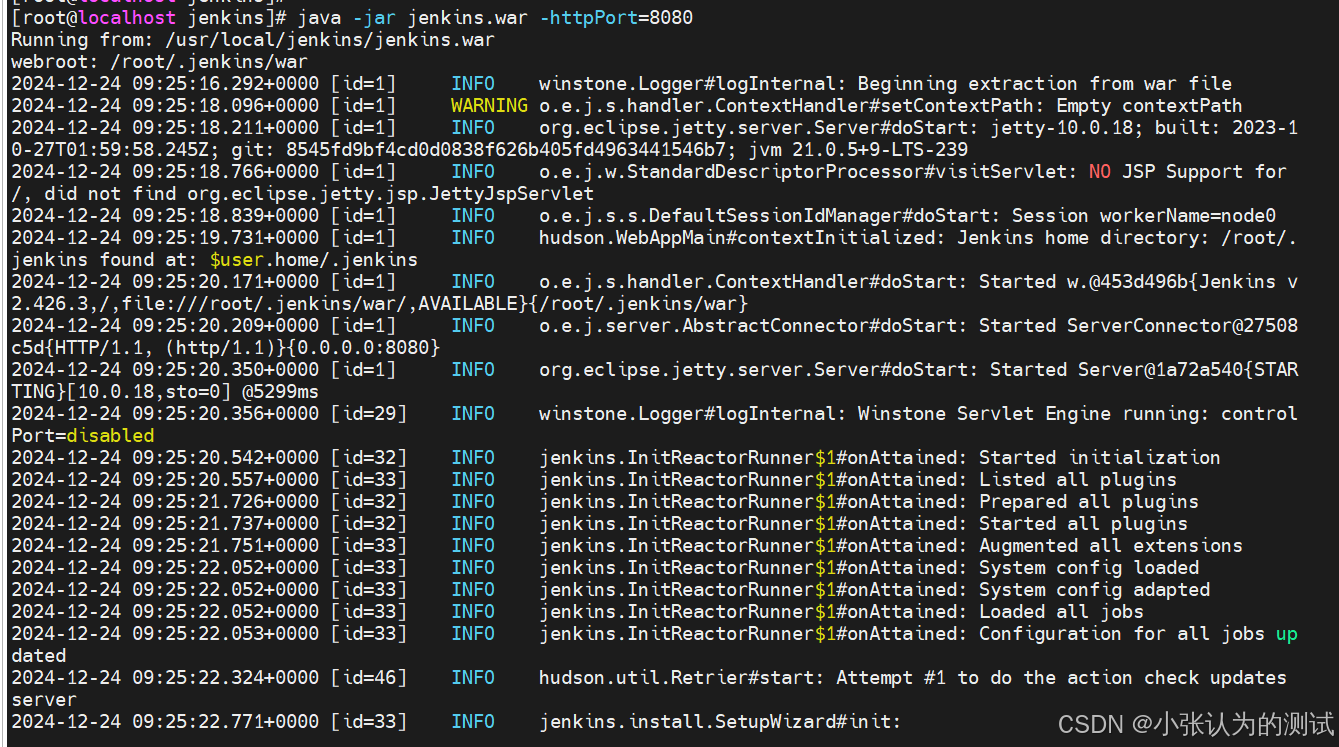Select 'Winstone Servlet Engine running' message
The height and width of the screenshot is (747, 1339).
1027,414
